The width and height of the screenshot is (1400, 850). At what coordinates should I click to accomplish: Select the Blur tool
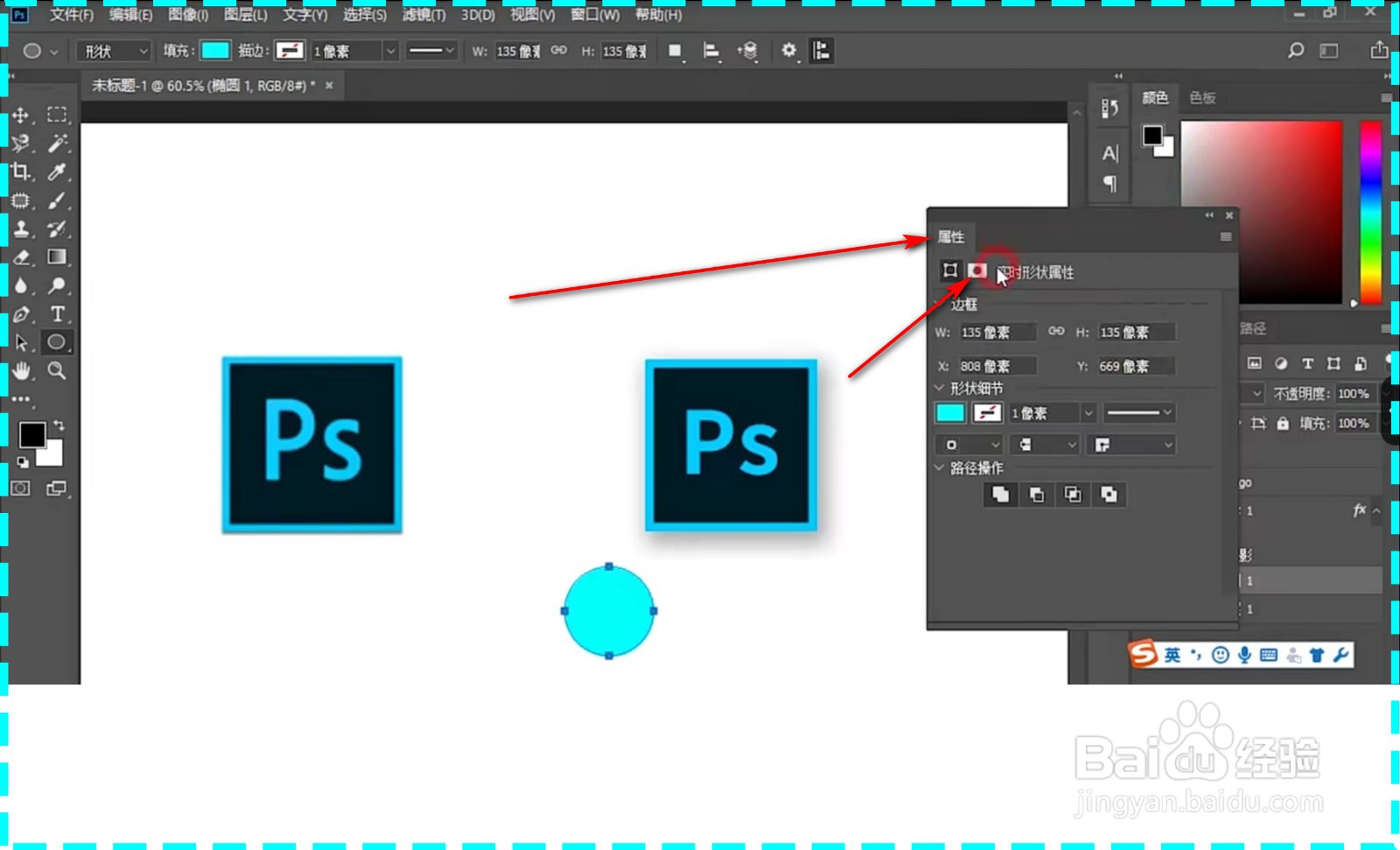(21, 285)
